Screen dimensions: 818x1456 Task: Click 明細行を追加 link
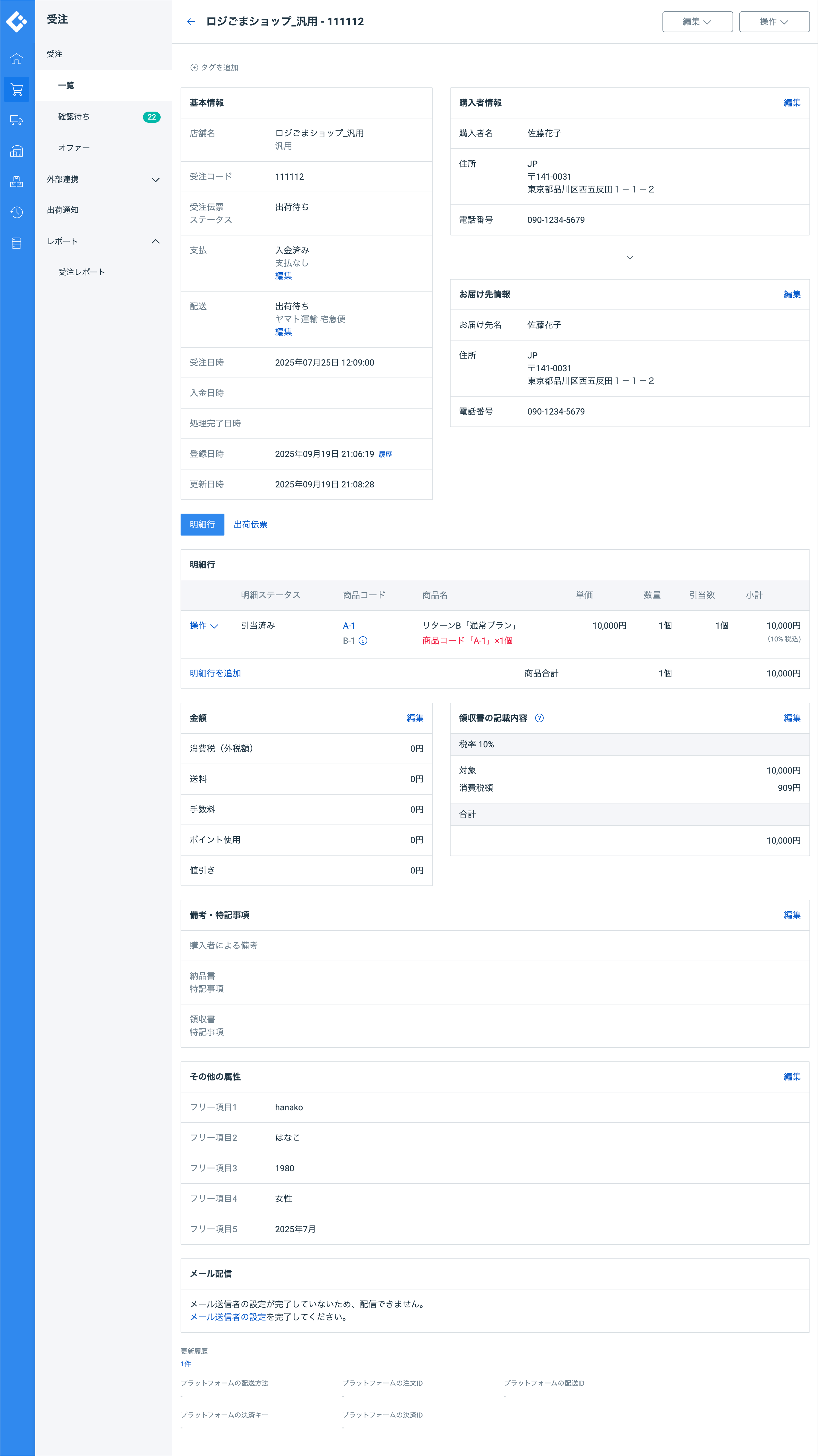215,673
